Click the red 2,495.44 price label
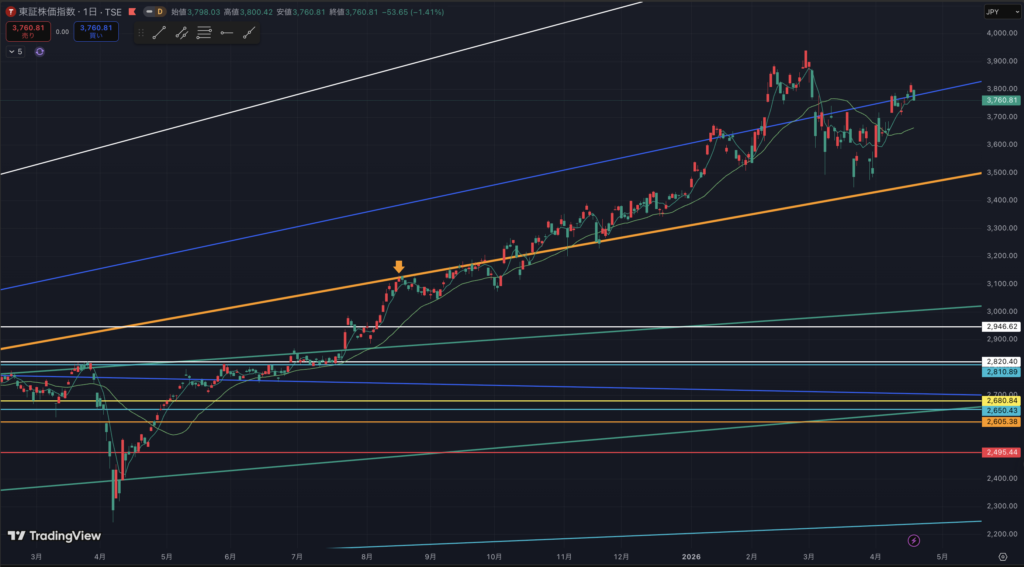This screenshot has height=567, width=1024. pyautogui.click(x=1000, y=452)
